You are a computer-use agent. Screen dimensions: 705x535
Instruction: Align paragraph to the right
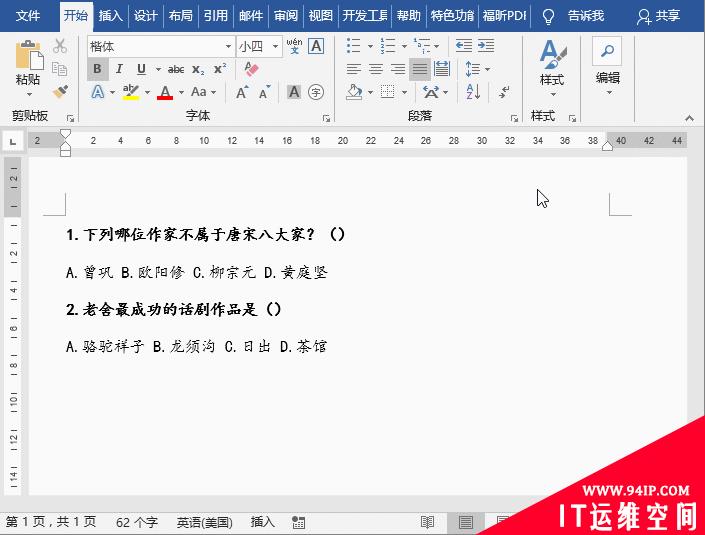(398, 69)
